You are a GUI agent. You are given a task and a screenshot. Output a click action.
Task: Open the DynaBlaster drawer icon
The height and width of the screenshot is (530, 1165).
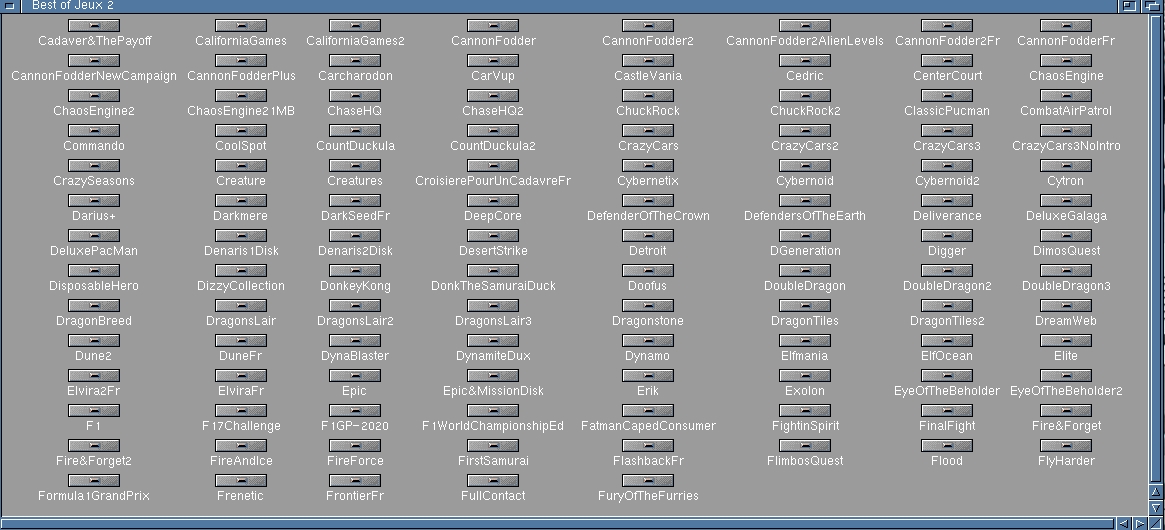click(x=354, y=340)
